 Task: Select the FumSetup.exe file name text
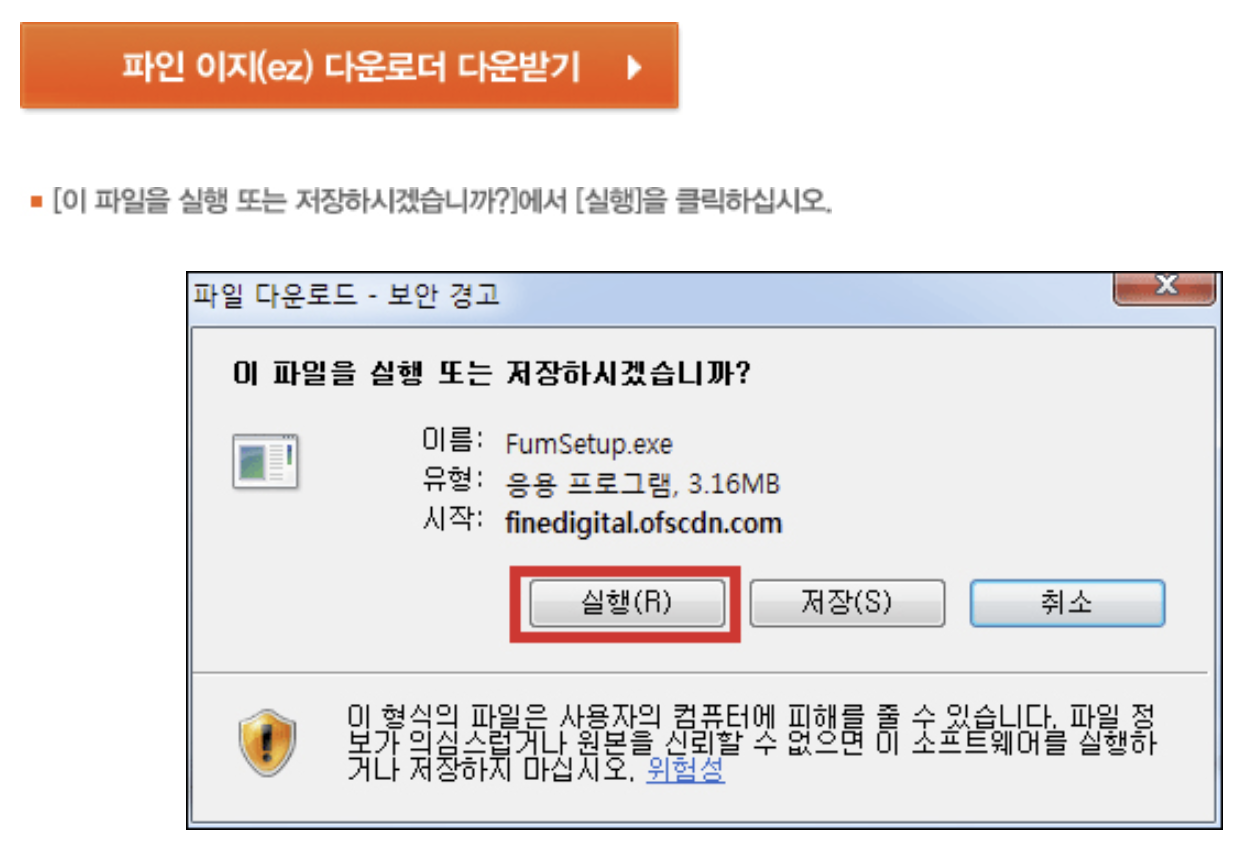tap(589, 444)
